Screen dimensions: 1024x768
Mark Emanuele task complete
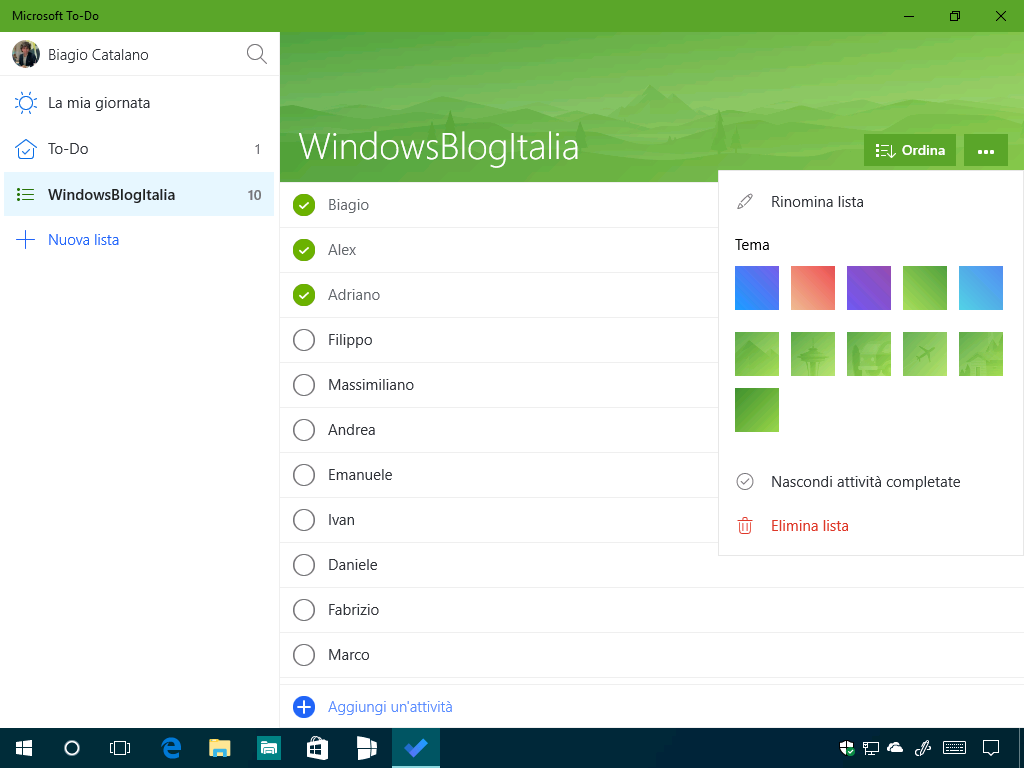[x=304, y=475]
